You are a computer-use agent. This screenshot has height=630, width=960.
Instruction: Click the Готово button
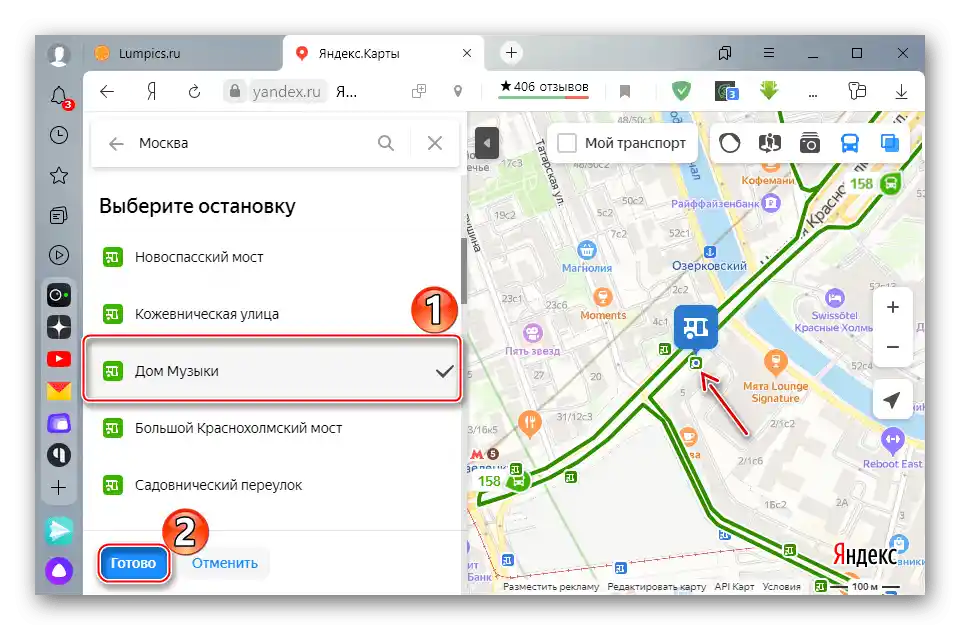pos(133,563)
